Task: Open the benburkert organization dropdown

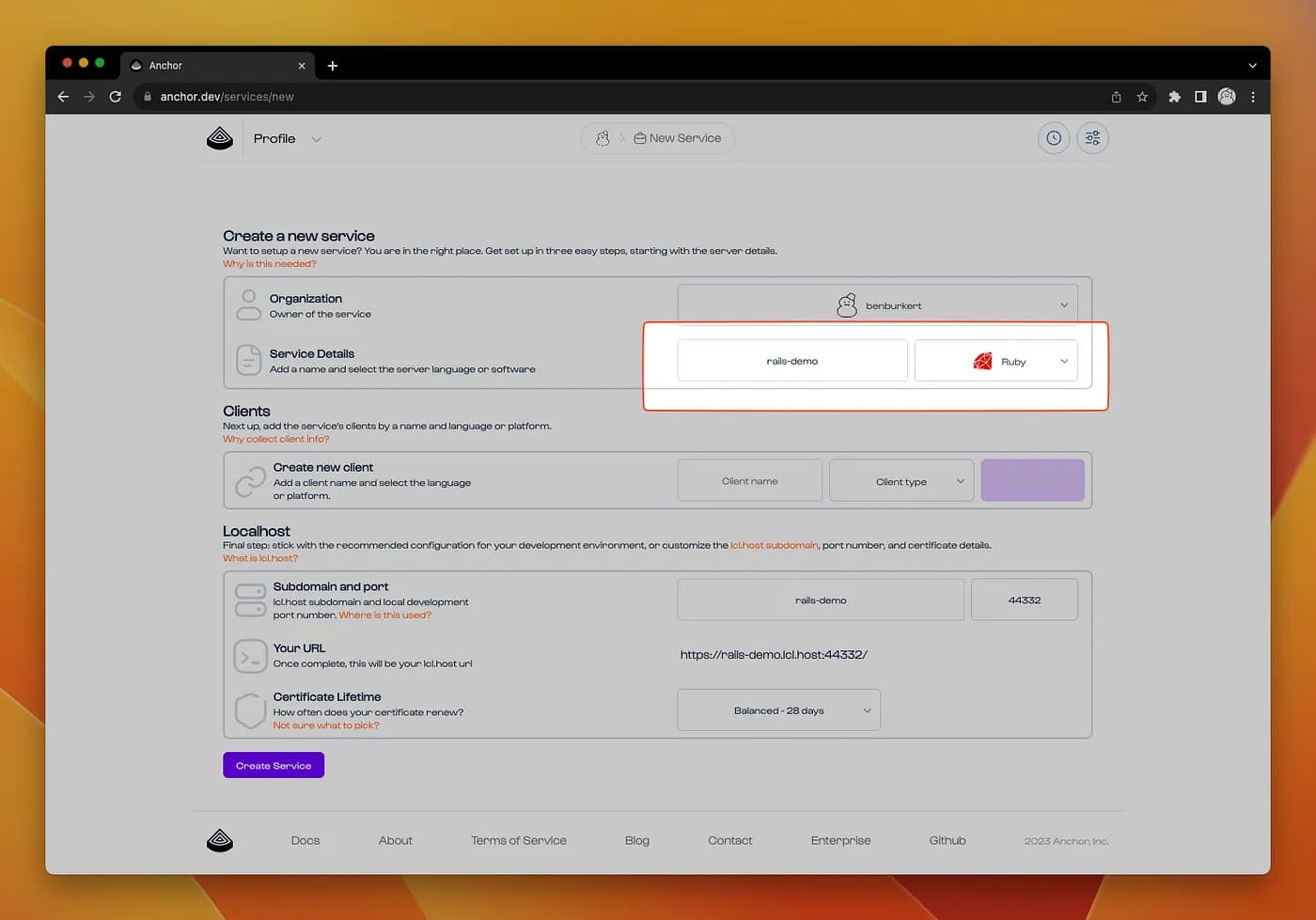Action: coord(877,305)
